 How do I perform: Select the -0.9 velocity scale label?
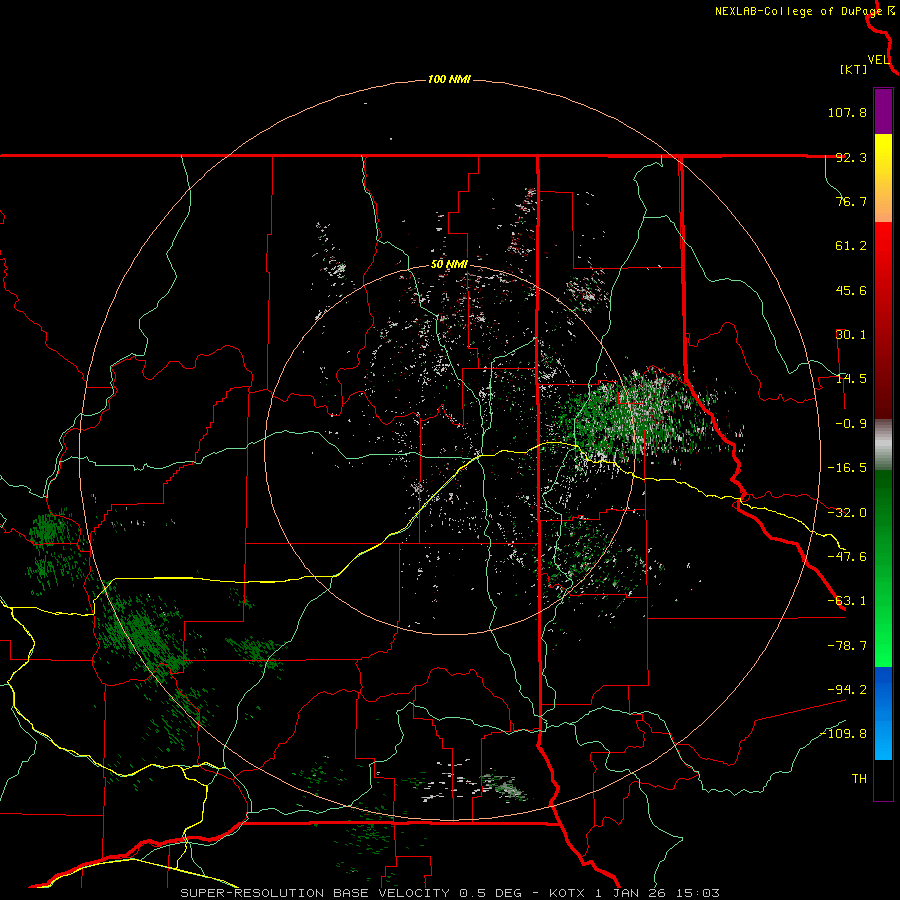pos(851,424)
